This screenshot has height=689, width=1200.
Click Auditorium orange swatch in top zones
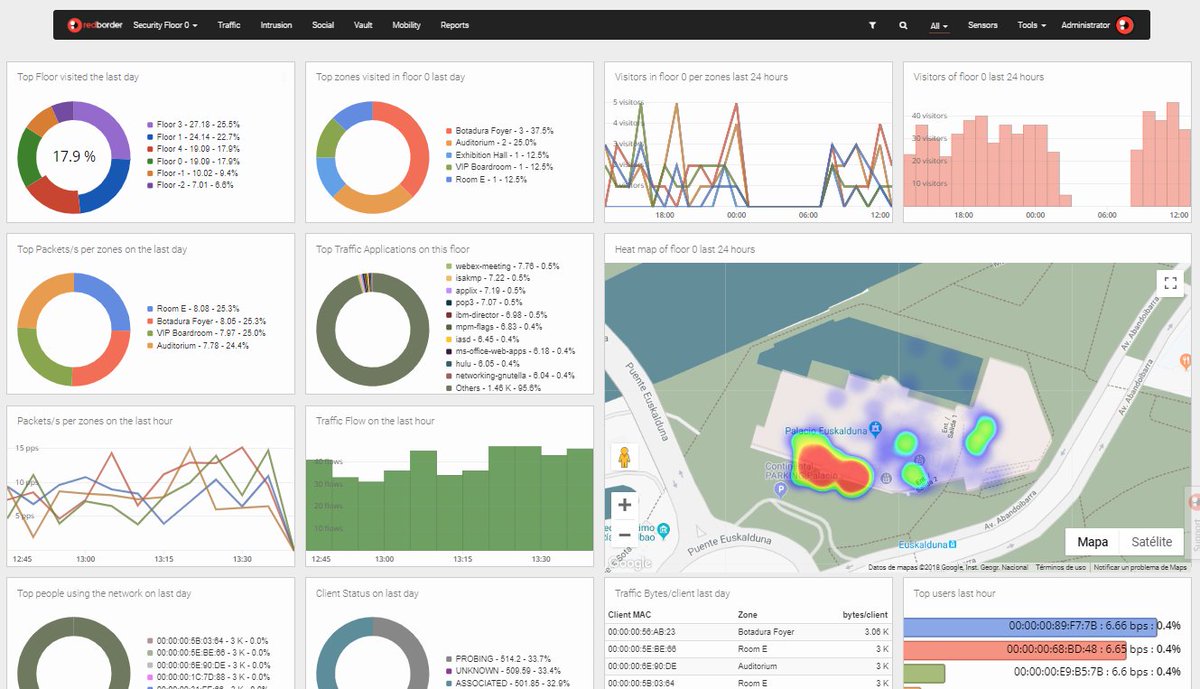(448, 142)
